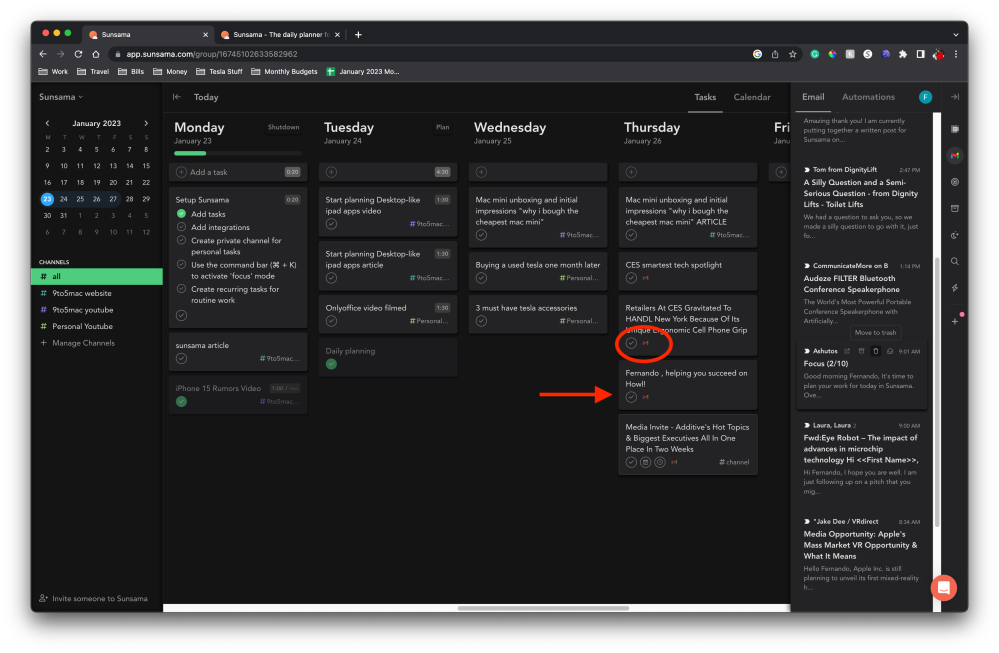Click Monday's green progress bar
This screenshot has height=653, width=999.
tap(190, 153)
